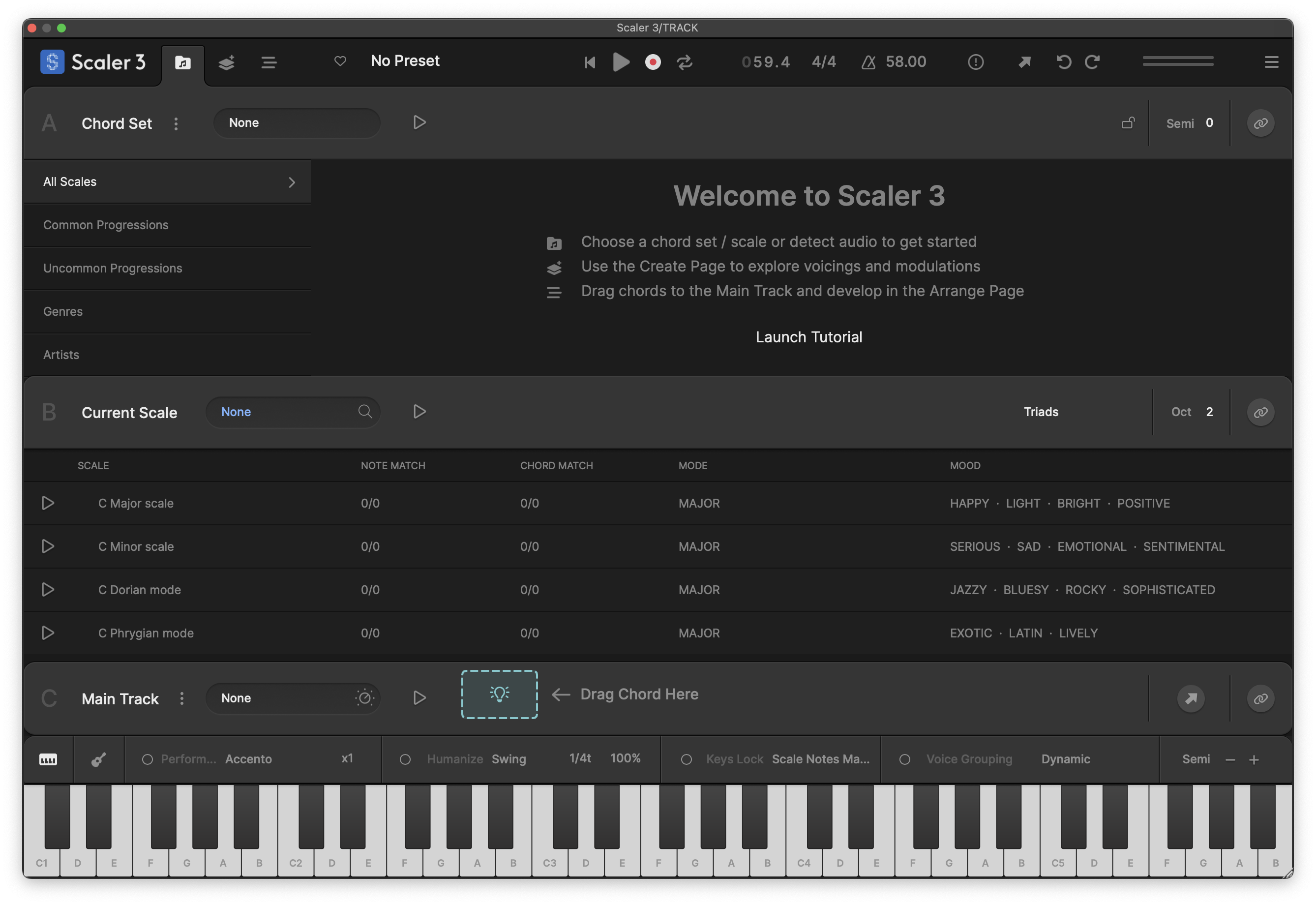Open the Arrange page icon
This screenshot has width=1316, height=905.
coord(269,62)
